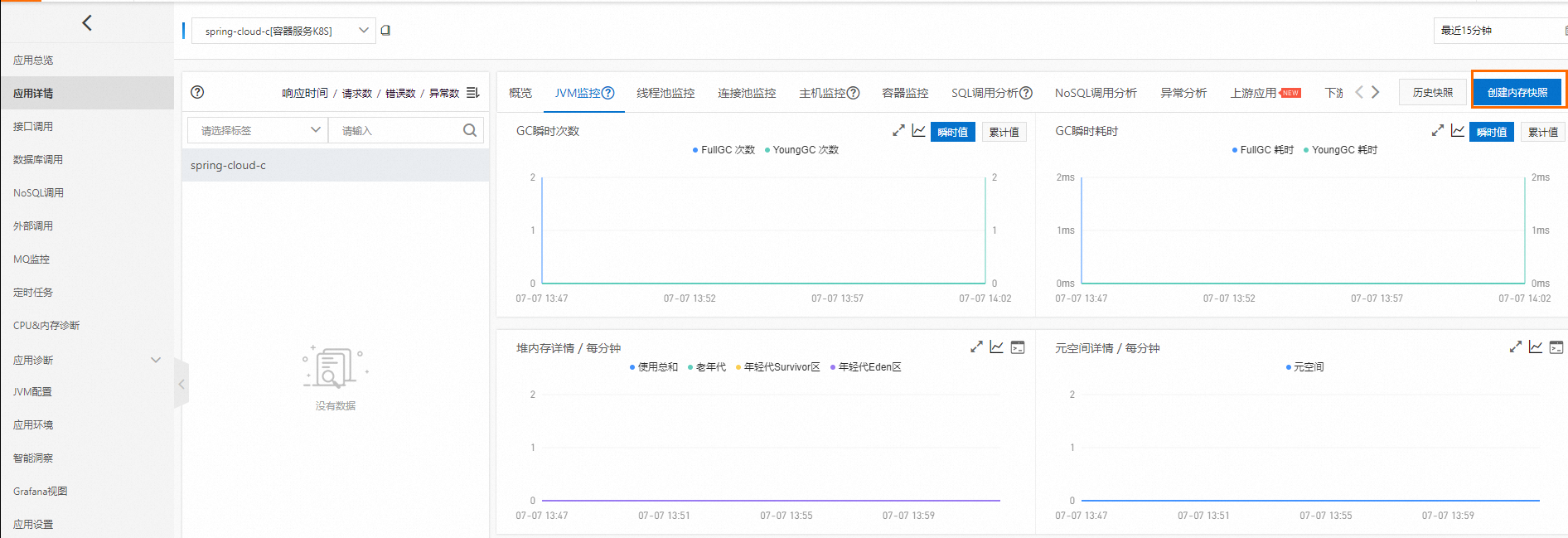Expand the GC瞬时耗时 chart to fullscreen
Viewport: 1568px width, 538px height.
click(x=1438, y=131)
